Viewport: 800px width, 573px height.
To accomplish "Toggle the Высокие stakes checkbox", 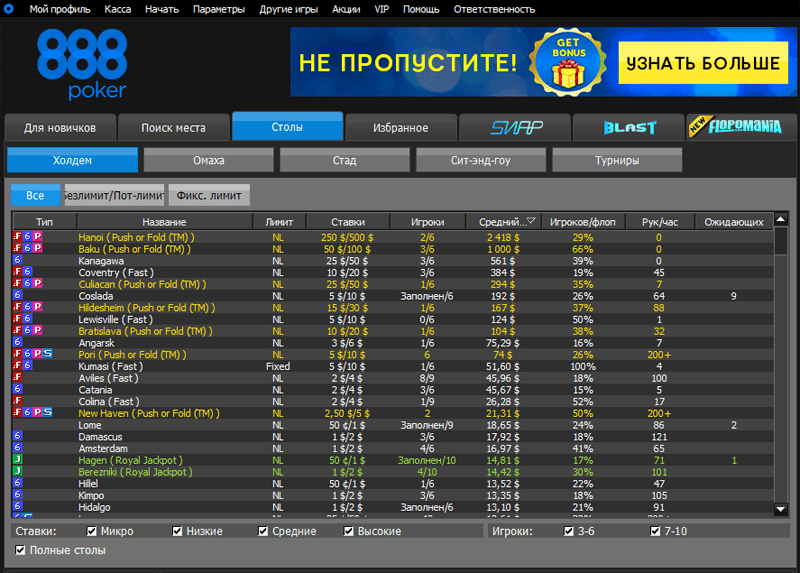I will 348,532.
